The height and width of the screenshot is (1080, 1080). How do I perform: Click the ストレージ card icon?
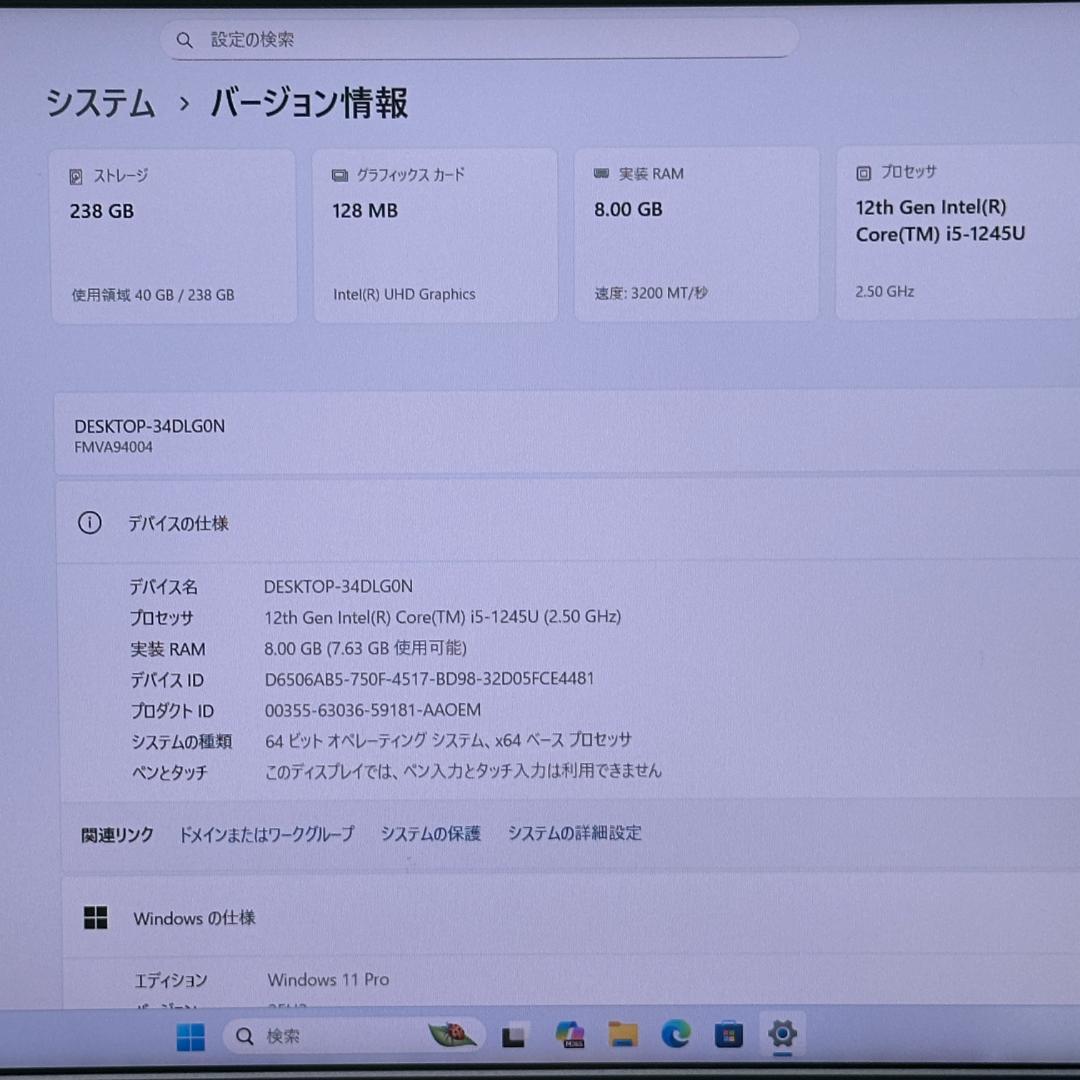click(77, 175)
